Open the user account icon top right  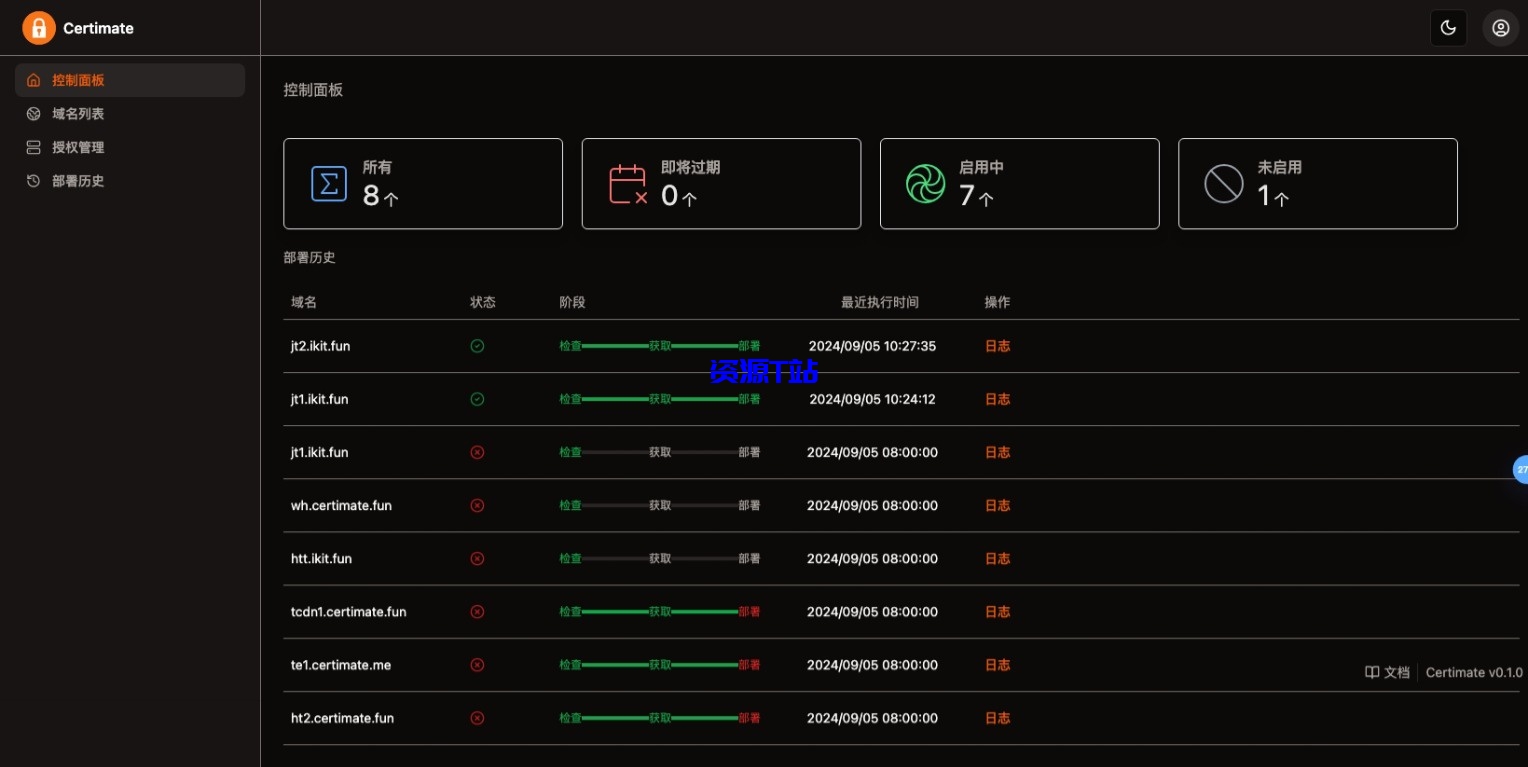(x=1500, y=27)
